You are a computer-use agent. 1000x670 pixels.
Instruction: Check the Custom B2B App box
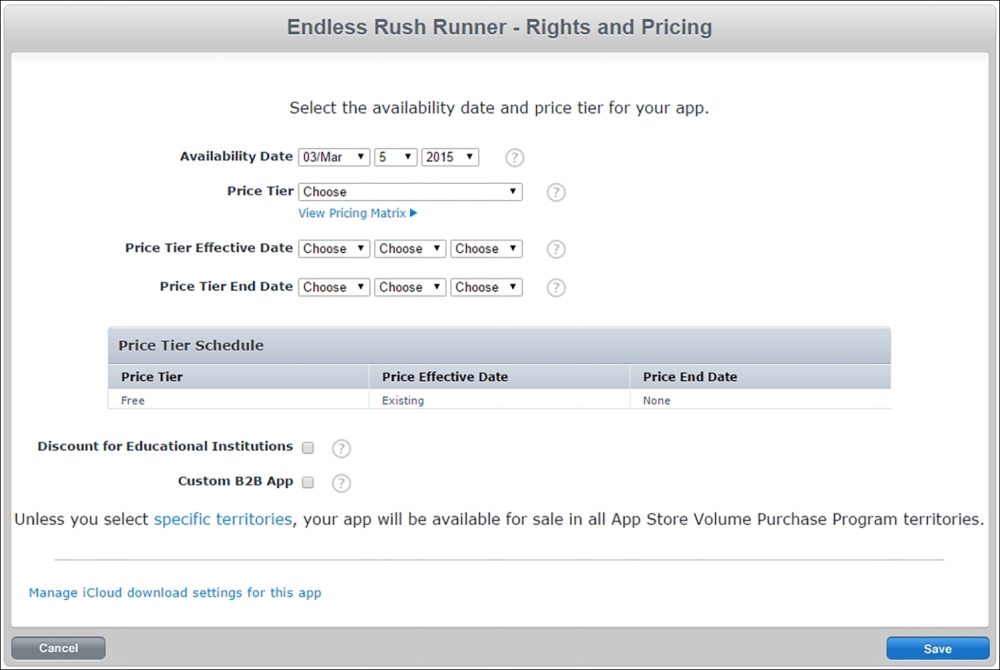307,483
